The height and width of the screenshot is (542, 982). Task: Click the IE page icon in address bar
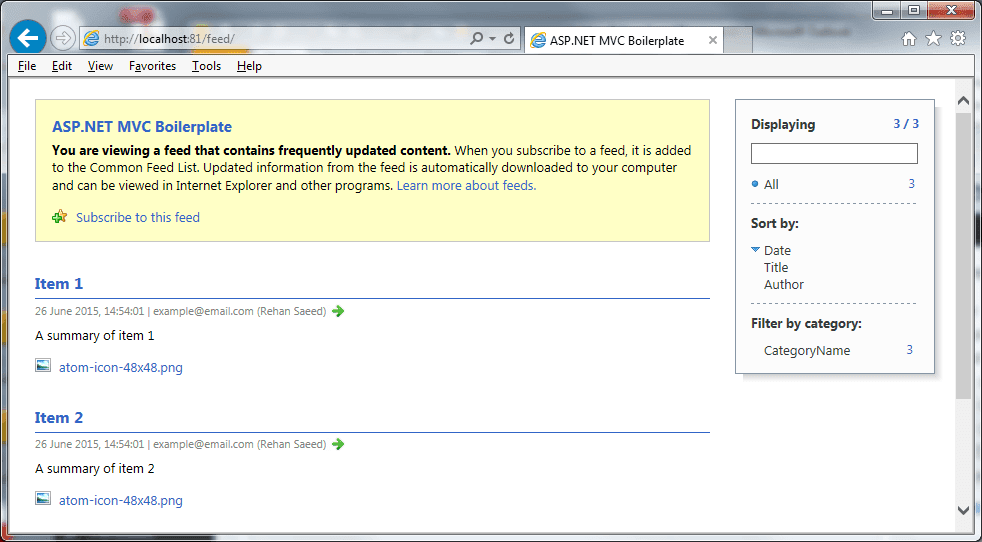click(91, 39)
